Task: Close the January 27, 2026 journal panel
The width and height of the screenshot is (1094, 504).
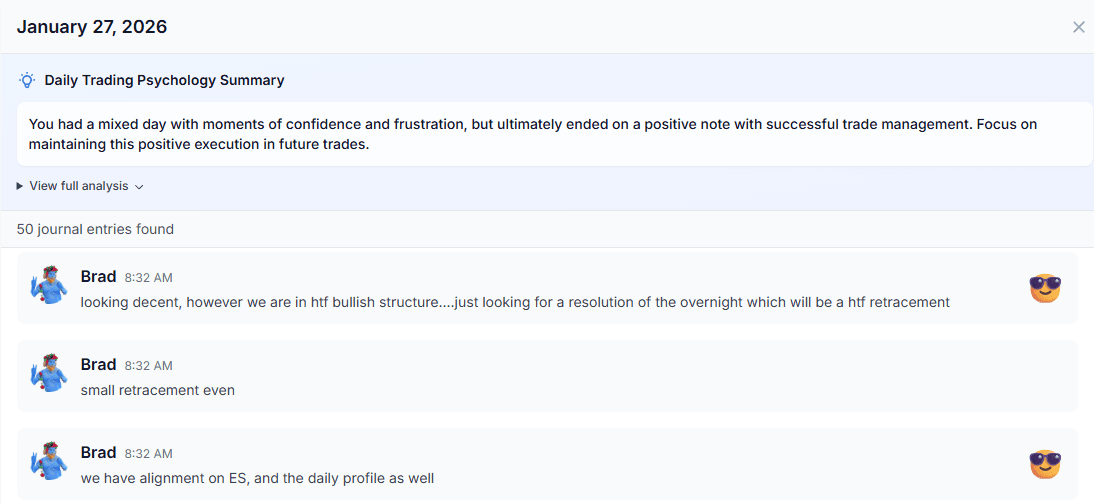Action: [1078, 27]
